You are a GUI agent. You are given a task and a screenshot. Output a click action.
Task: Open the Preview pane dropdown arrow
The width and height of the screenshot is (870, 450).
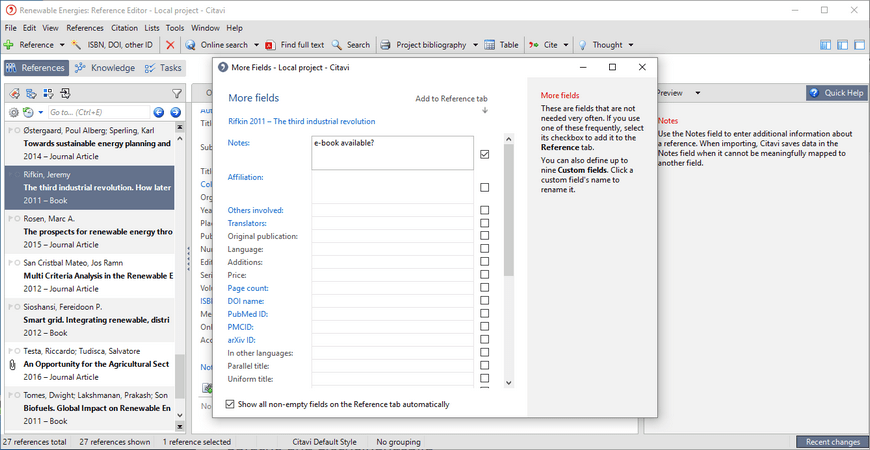698,93
